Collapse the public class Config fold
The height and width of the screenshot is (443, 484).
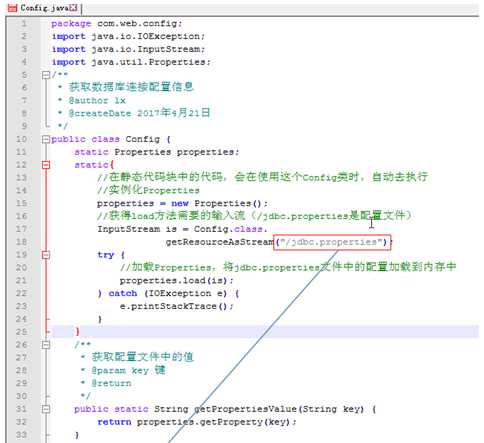[x=46, y=139]
